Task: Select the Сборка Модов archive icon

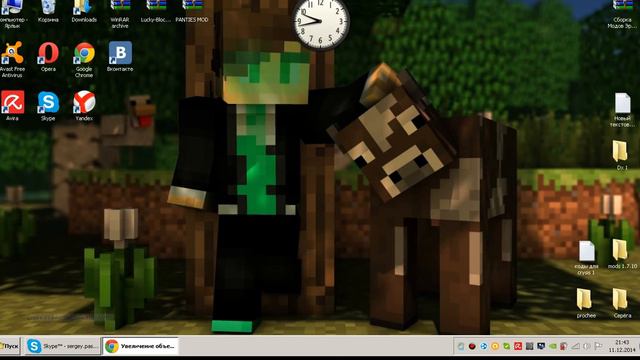Action: point(622,14)
